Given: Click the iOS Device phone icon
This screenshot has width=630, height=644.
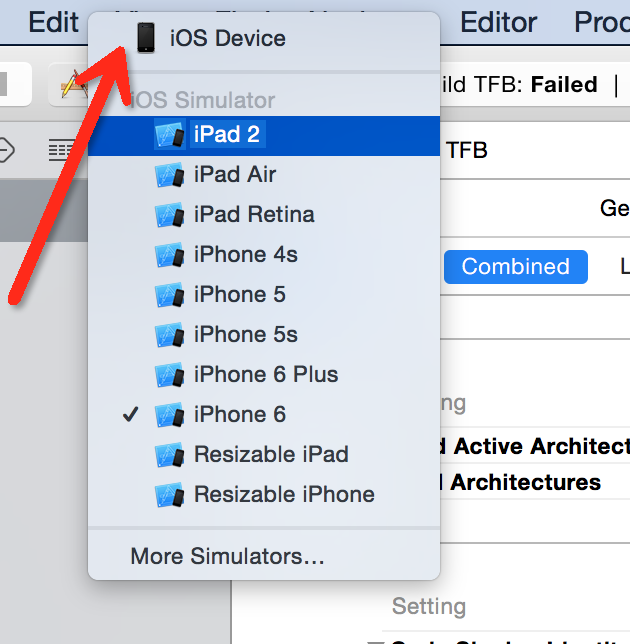Looking at the screenshot, I should click(x=146, y=38).
